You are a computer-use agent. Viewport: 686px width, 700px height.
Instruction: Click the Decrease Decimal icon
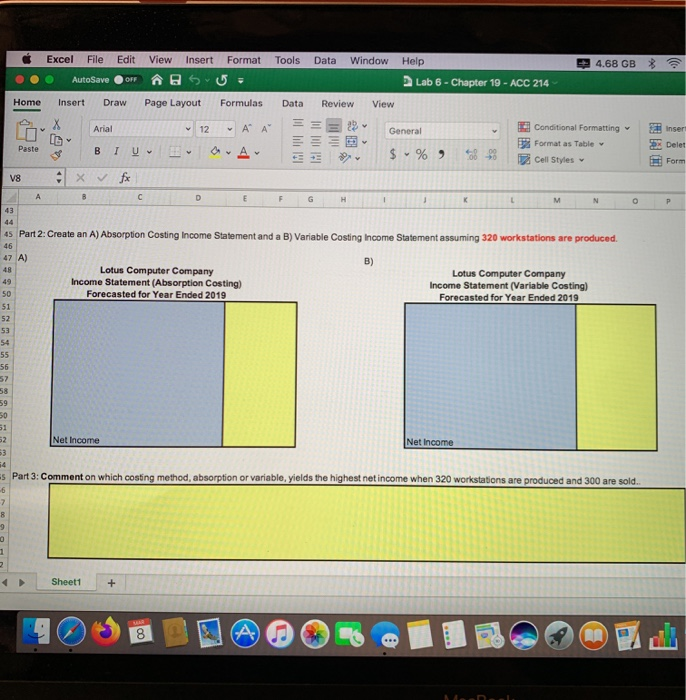(x=491, y=155)
